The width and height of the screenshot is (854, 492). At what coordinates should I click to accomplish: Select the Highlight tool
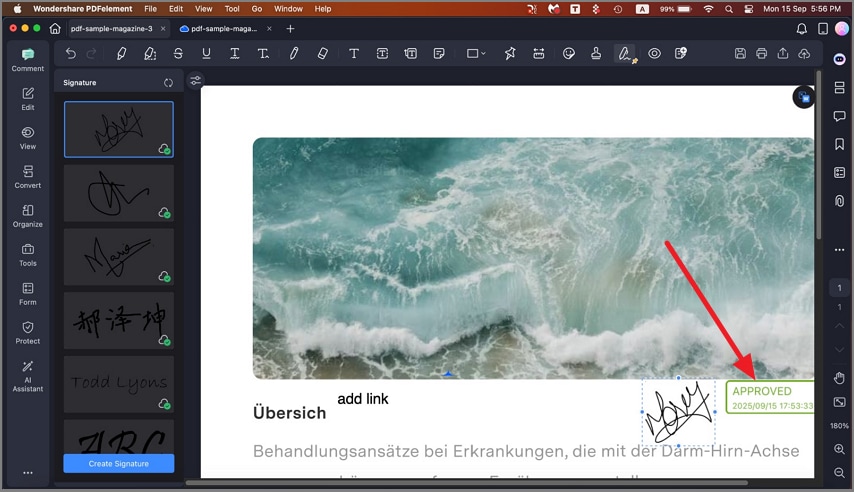(x=121, y=53)
